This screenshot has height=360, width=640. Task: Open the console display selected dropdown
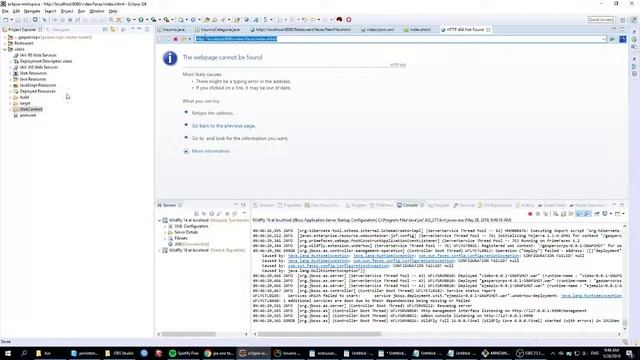tap(611, 214)
